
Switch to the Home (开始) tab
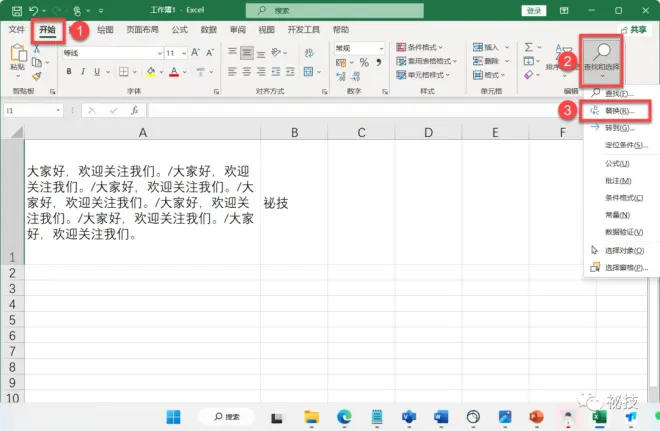pyautogui.click(x=48, y=30)
